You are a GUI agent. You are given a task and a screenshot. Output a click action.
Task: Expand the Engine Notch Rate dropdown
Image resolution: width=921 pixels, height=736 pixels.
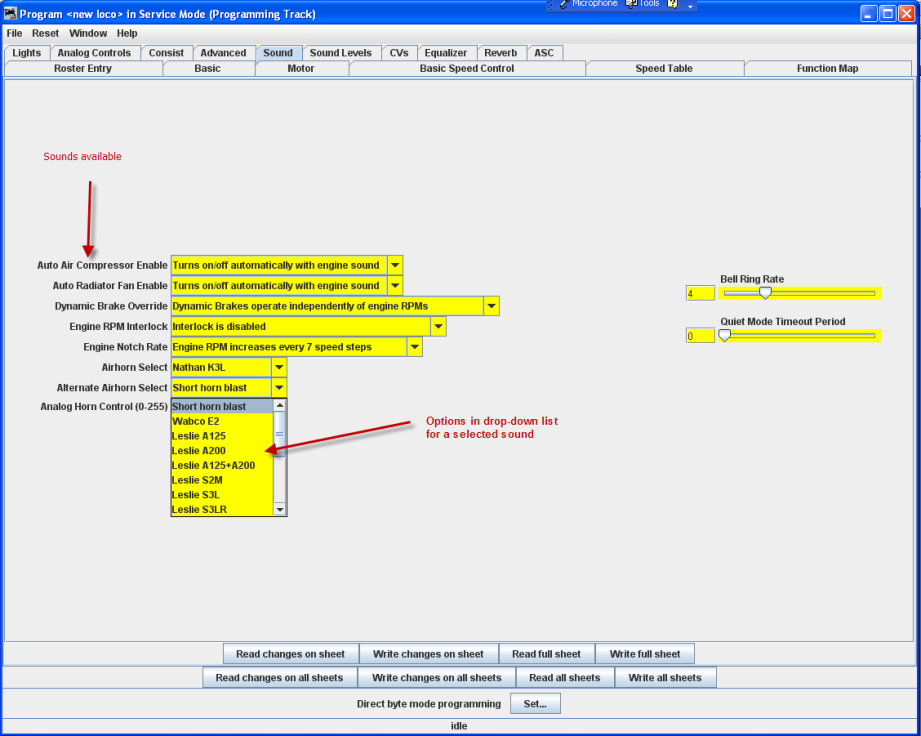click(x=414, y=347)
